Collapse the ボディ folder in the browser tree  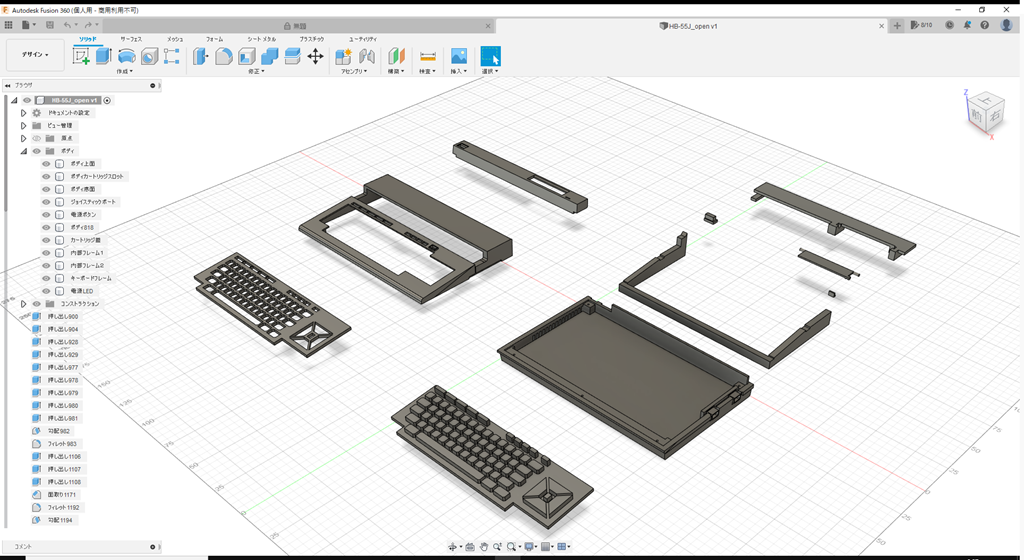tap(23, 151)
